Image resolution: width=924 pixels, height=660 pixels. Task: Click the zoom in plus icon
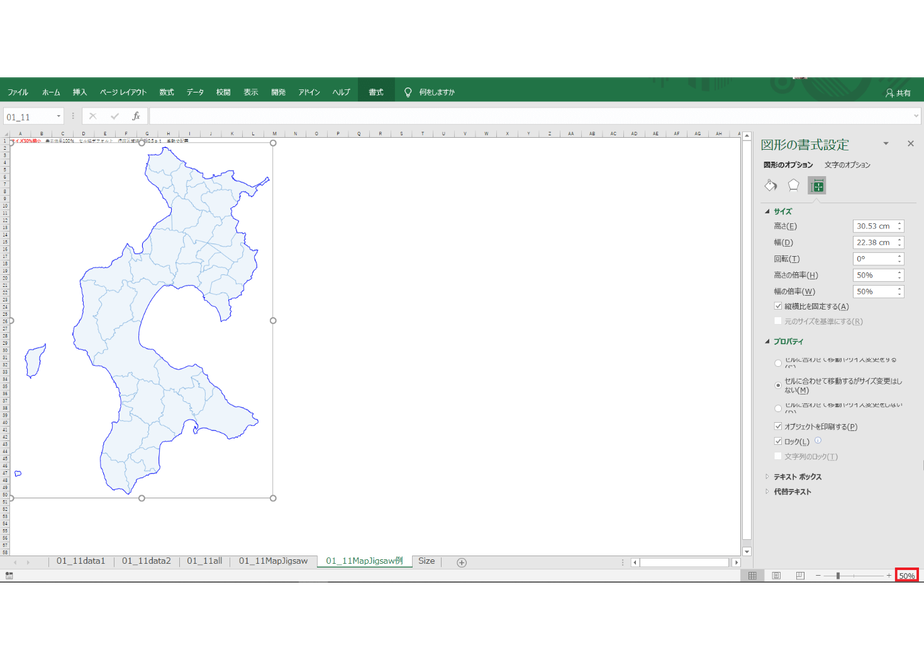coord(889,575)
